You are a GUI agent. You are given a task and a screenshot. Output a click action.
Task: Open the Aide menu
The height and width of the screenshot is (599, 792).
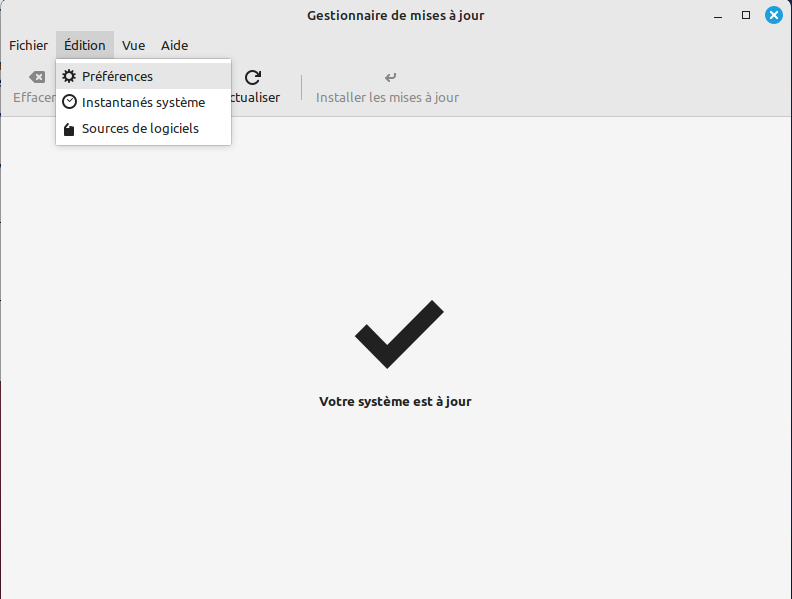tap(174, 45)
